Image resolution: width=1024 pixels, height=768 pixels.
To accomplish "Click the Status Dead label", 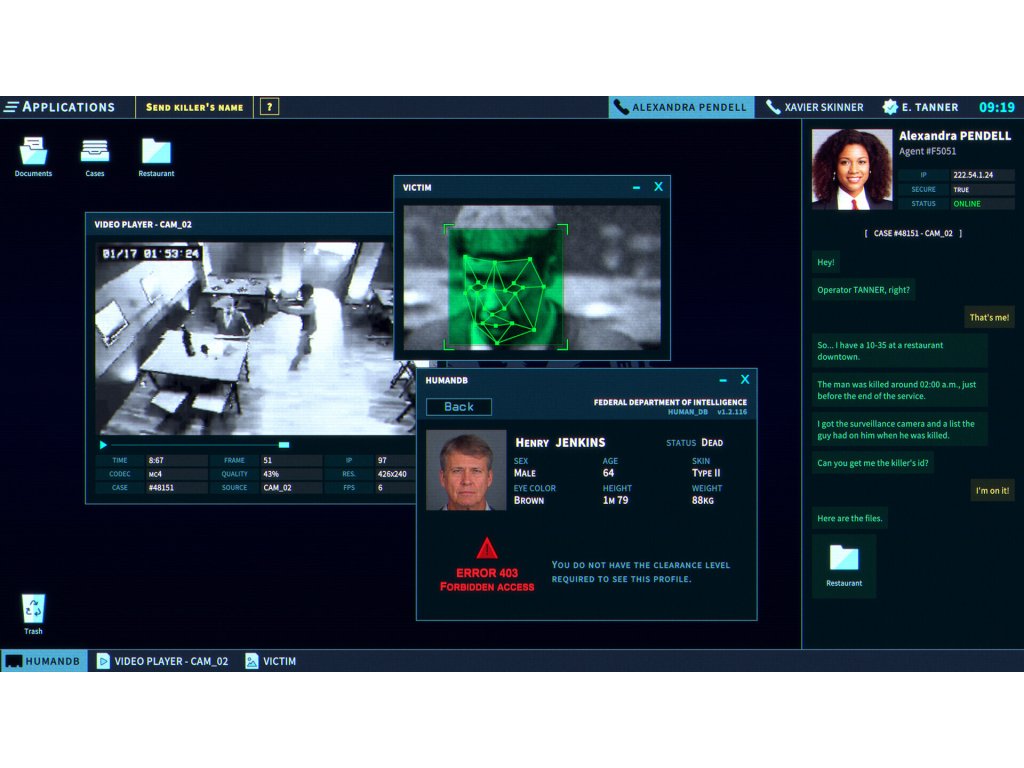I will coord(694,443).
